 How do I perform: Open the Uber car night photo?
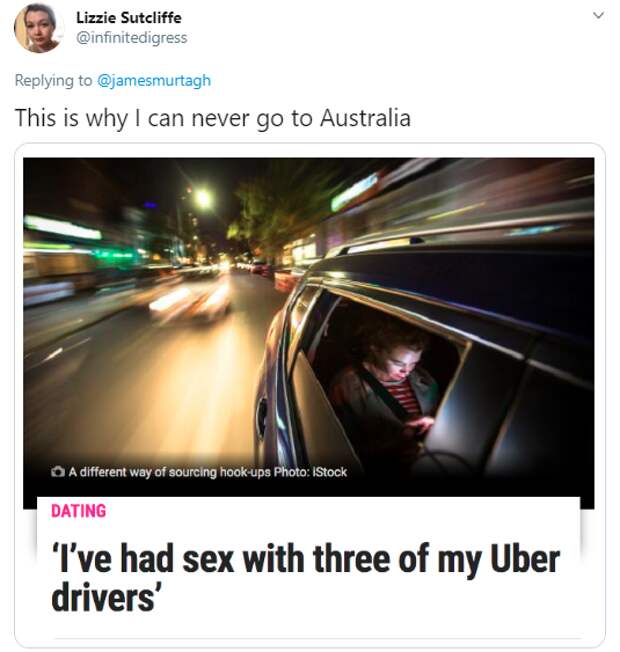tap(309, 333)
